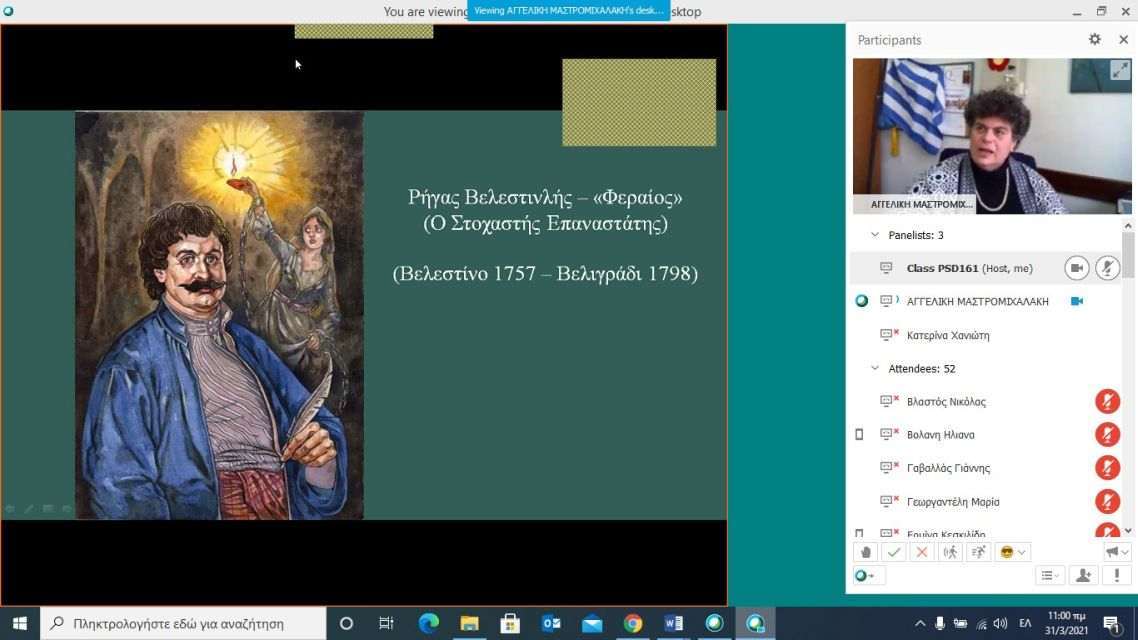Click the participants list scrollbar down arrow
This screenshot has width=1138, height=640.
pyautogui.click(x=1128, y=531)
